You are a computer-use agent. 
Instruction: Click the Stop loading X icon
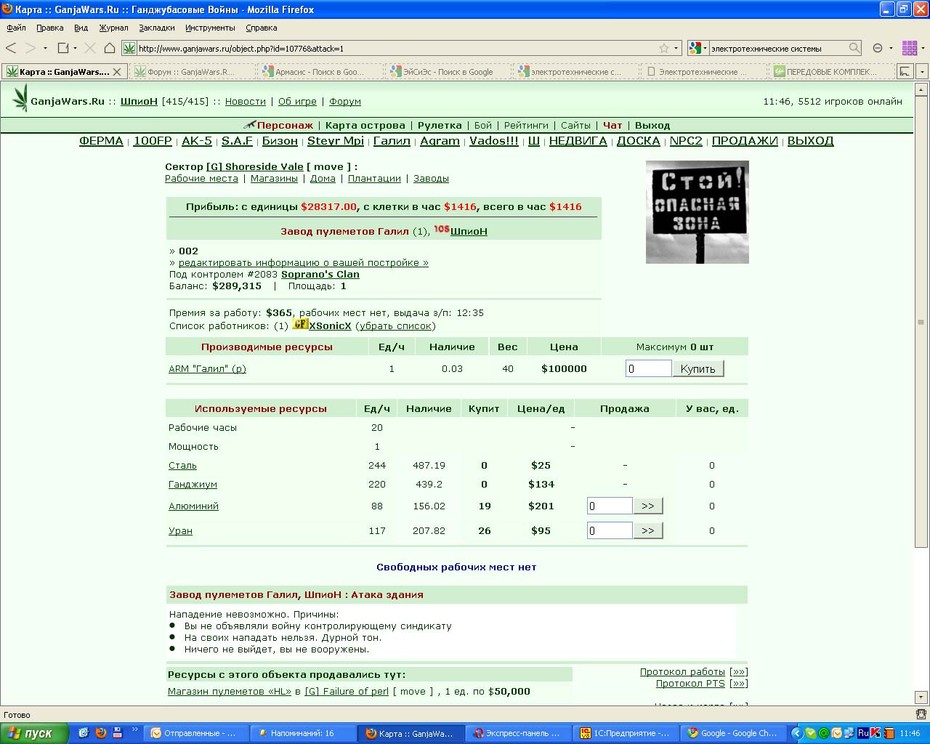point(90,48)
